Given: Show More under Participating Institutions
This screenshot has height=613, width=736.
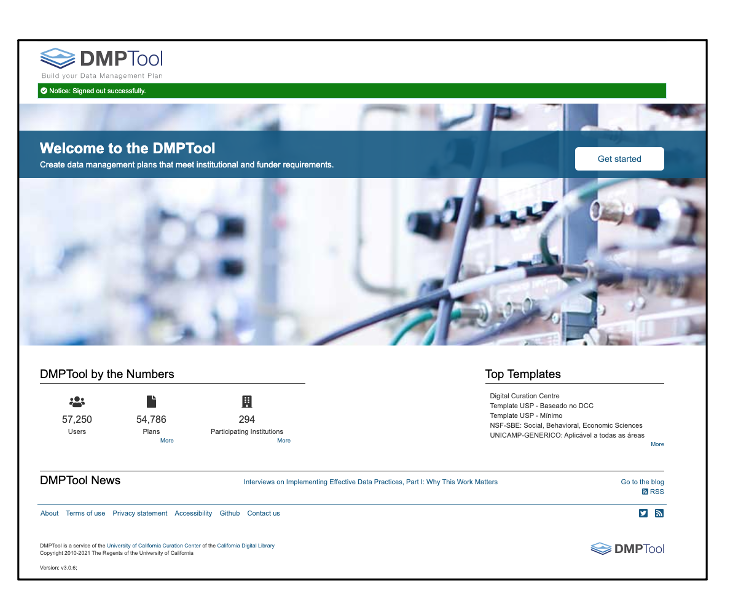Looking at the screenshot, I should [x=284, y=440].
